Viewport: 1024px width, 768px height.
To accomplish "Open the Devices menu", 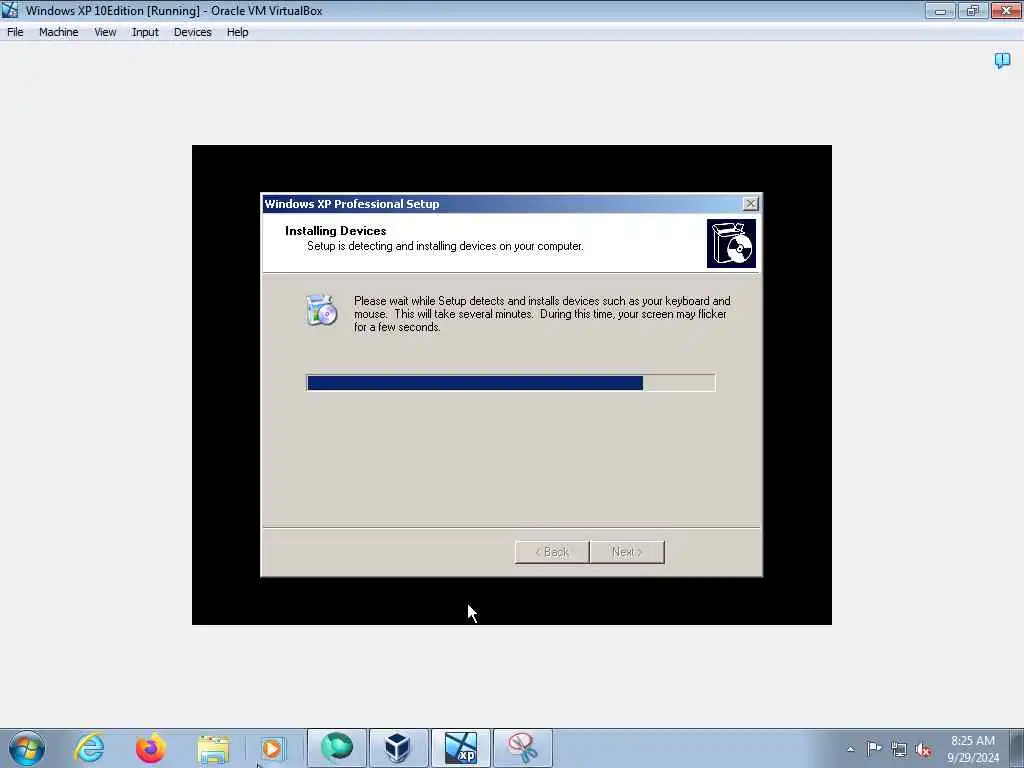I will click(192, 32).
